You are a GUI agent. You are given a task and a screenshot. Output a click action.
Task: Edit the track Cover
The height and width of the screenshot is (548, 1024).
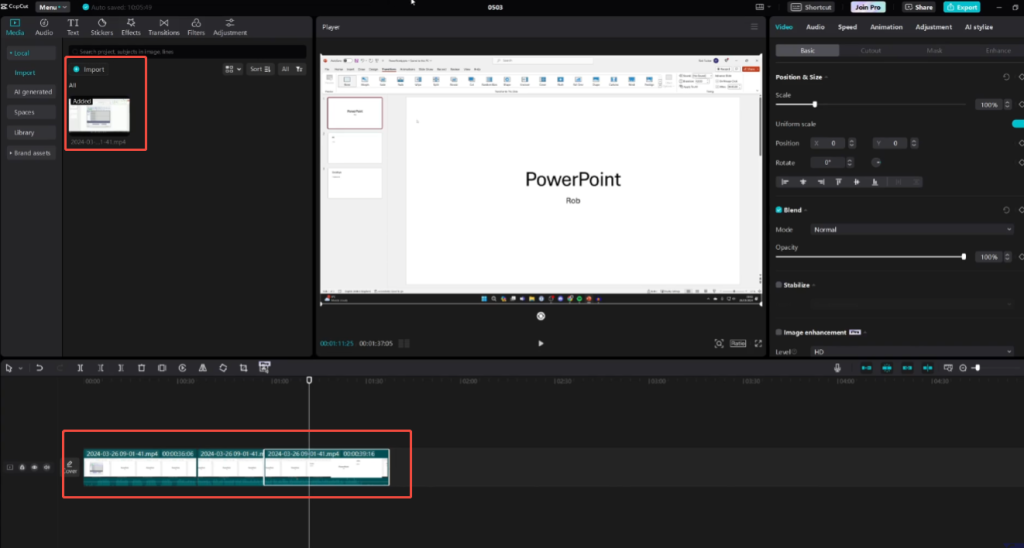pyautogui.click(x=70, y=466)
